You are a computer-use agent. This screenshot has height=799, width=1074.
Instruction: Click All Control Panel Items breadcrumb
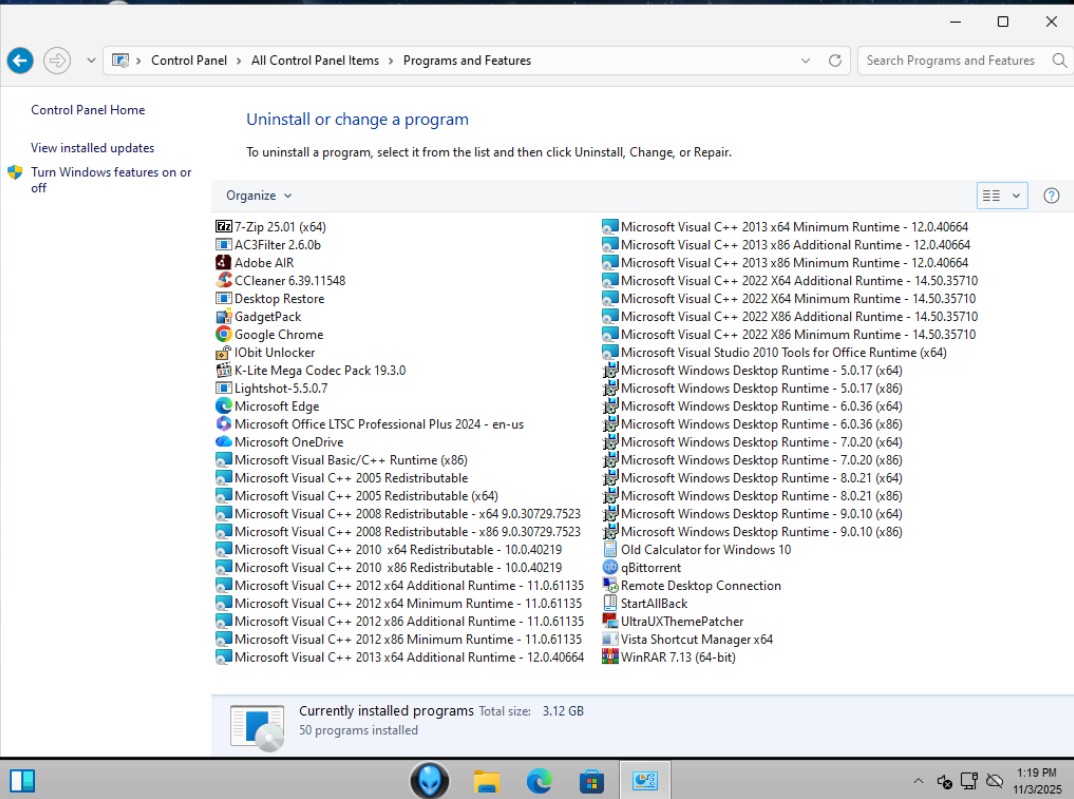[315, 60]
